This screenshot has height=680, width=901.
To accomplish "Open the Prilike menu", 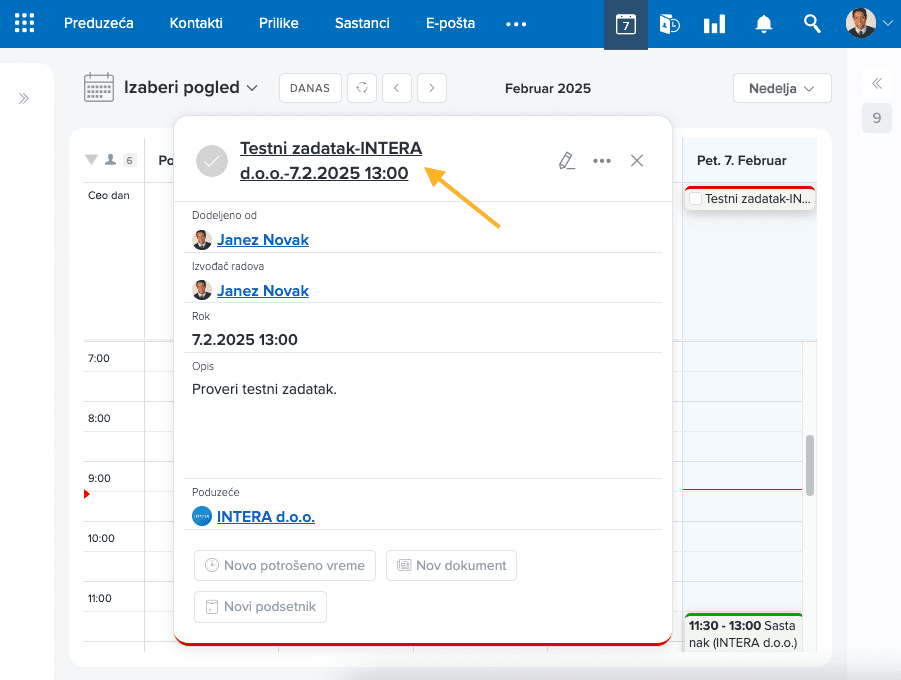I will (279, 23).
